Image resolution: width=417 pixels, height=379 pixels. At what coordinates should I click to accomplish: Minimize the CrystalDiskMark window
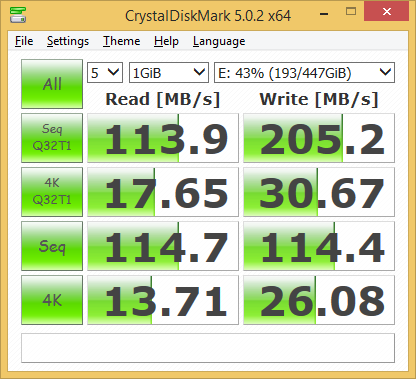pyautogui.click(x=324, y=14)
